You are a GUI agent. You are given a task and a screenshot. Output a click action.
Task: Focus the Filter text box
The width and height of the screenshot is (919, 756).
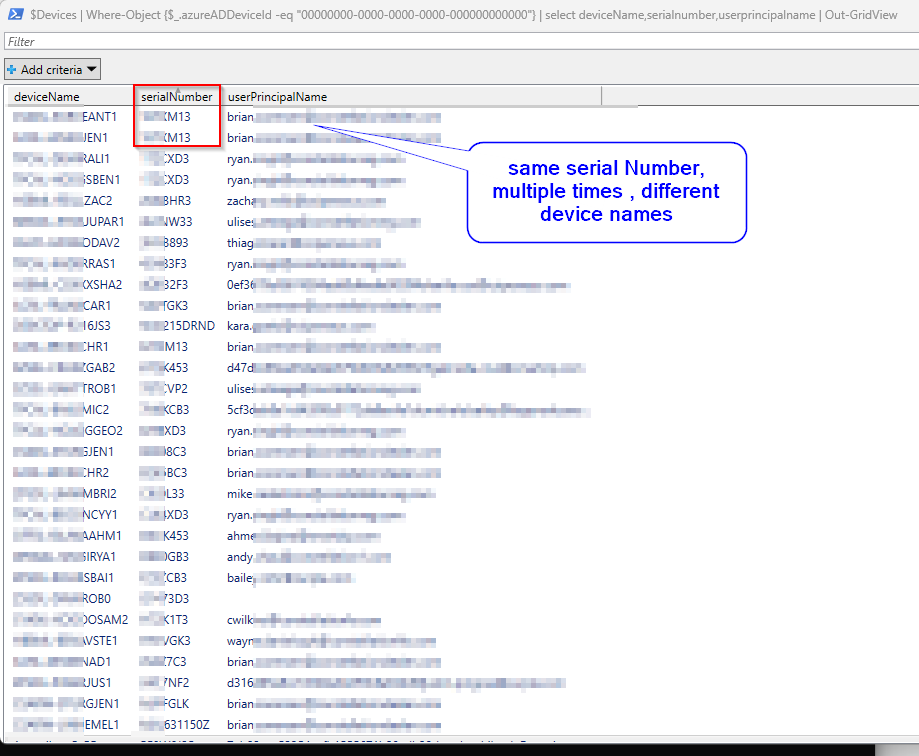(459, 42)
